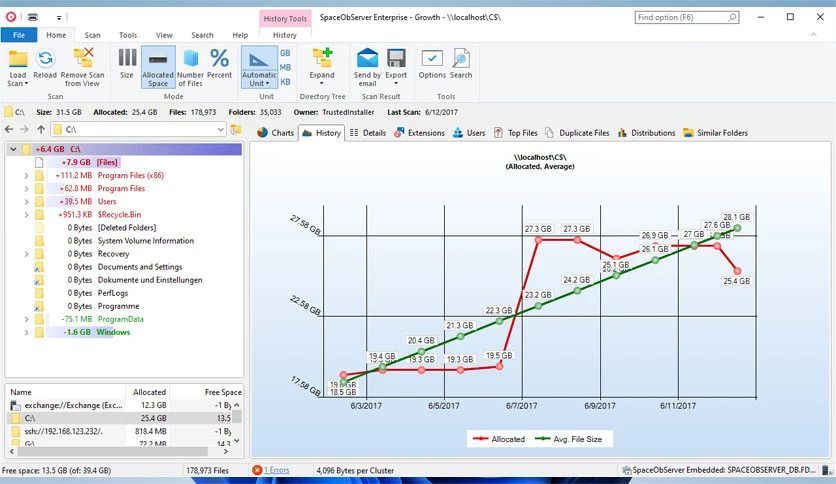Expand the Program Files (x86) node
This screenshot has width=836, height=484.
tap(26, 175)
